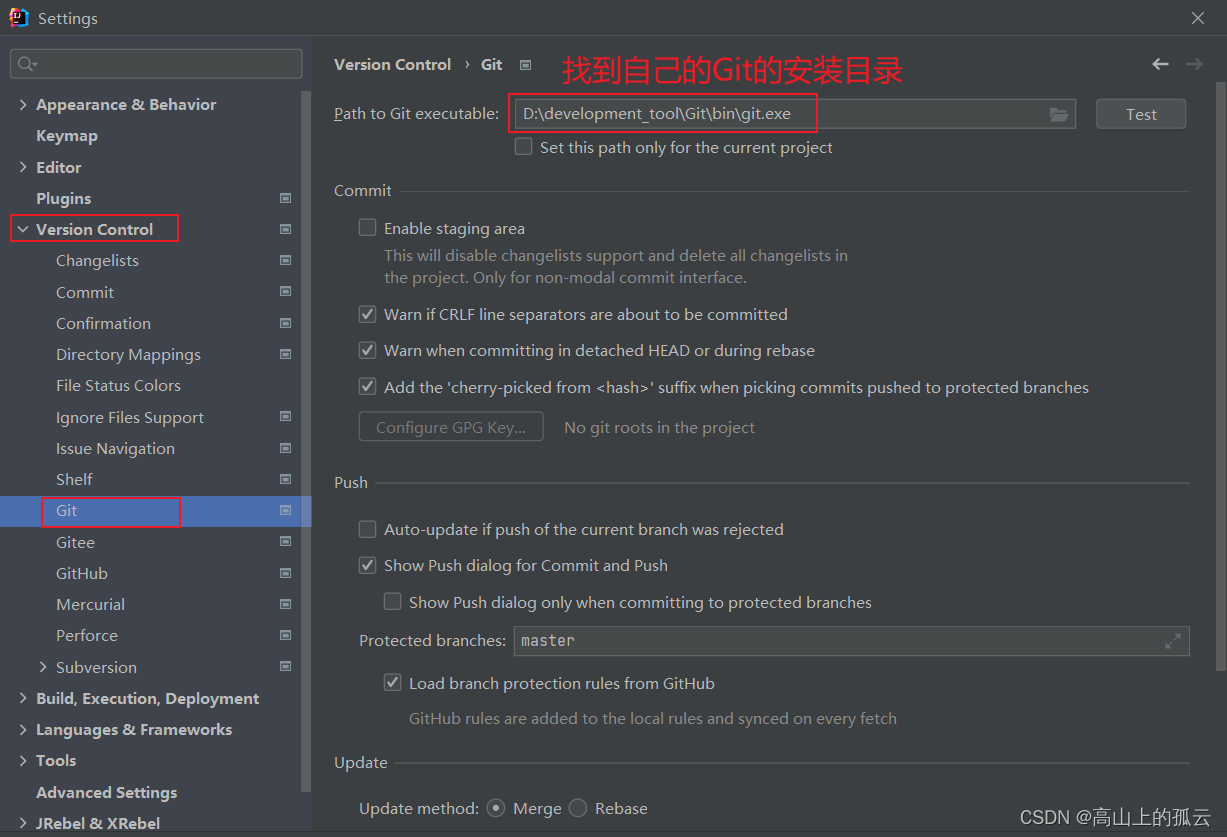Toggle the CRLF line separators warning checkbox

click(x=368, y=314)
